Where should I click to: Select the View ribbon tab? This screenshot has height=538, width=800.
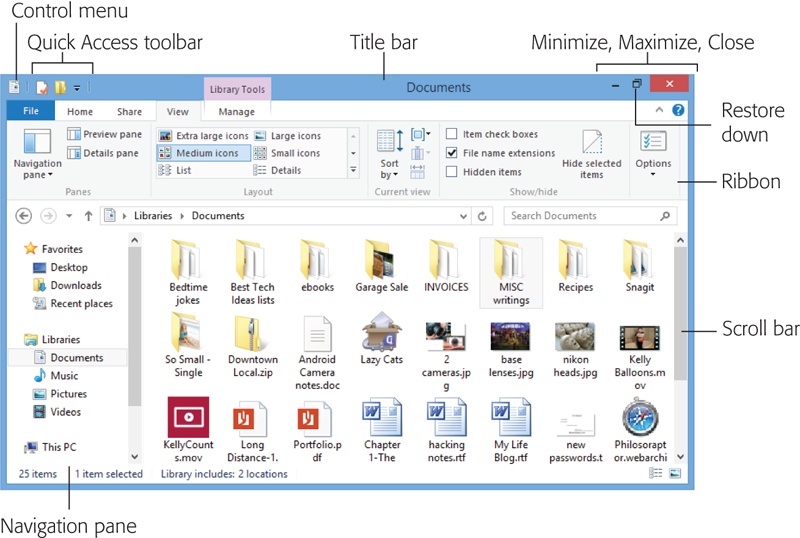(x=178, y=111)
